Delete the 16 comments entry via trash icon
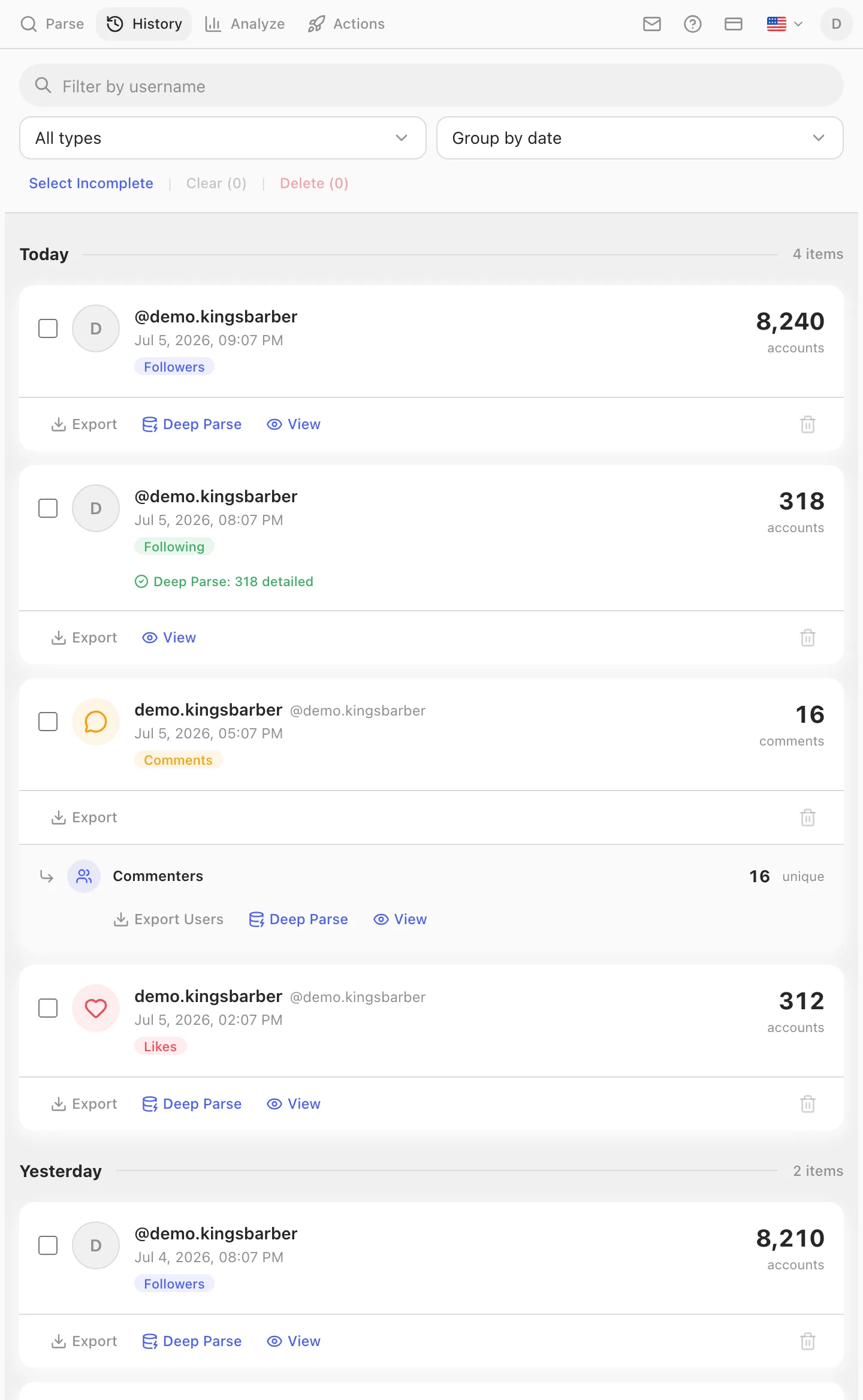Viewport: 863px width, 1400px height. 808,817
